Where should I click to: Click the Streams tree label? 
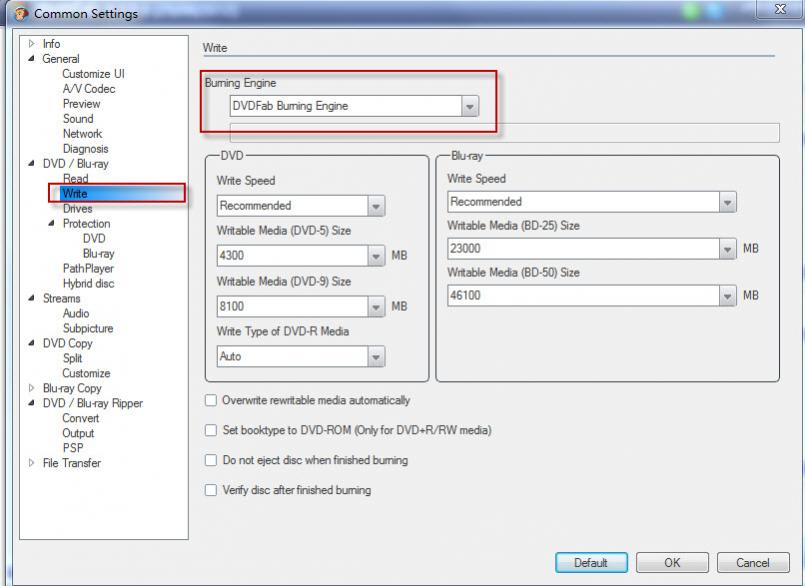pyautogui.click(x=62, y=298)
